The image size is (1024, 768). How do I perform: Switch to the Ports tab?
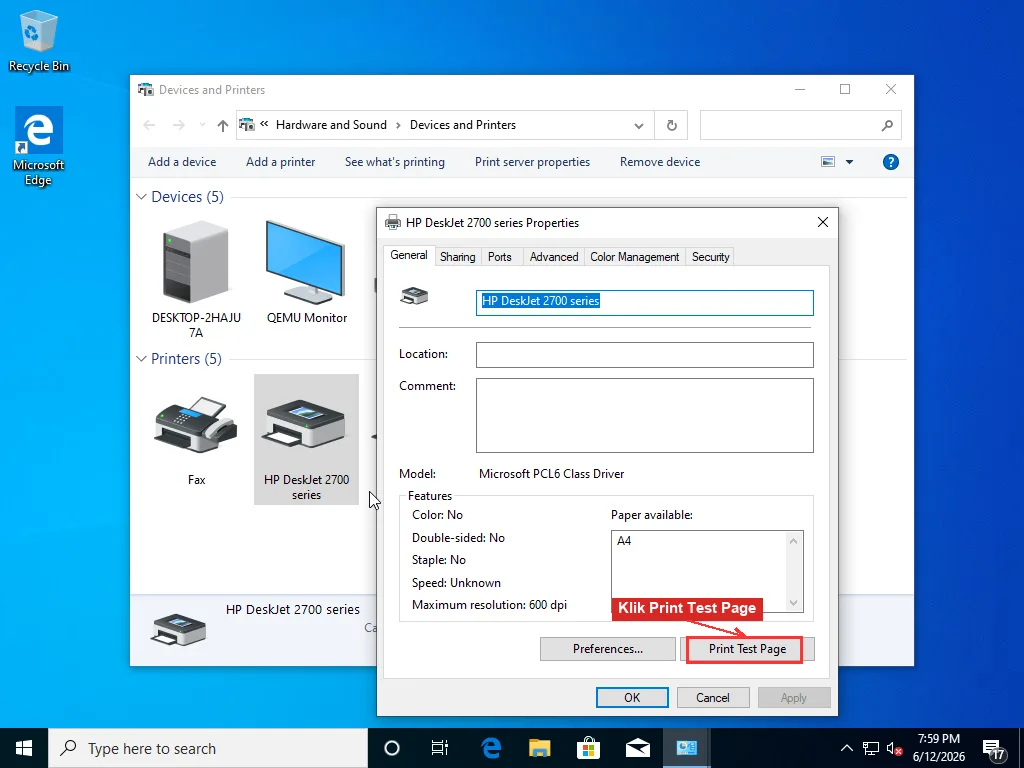coord(500,257)
